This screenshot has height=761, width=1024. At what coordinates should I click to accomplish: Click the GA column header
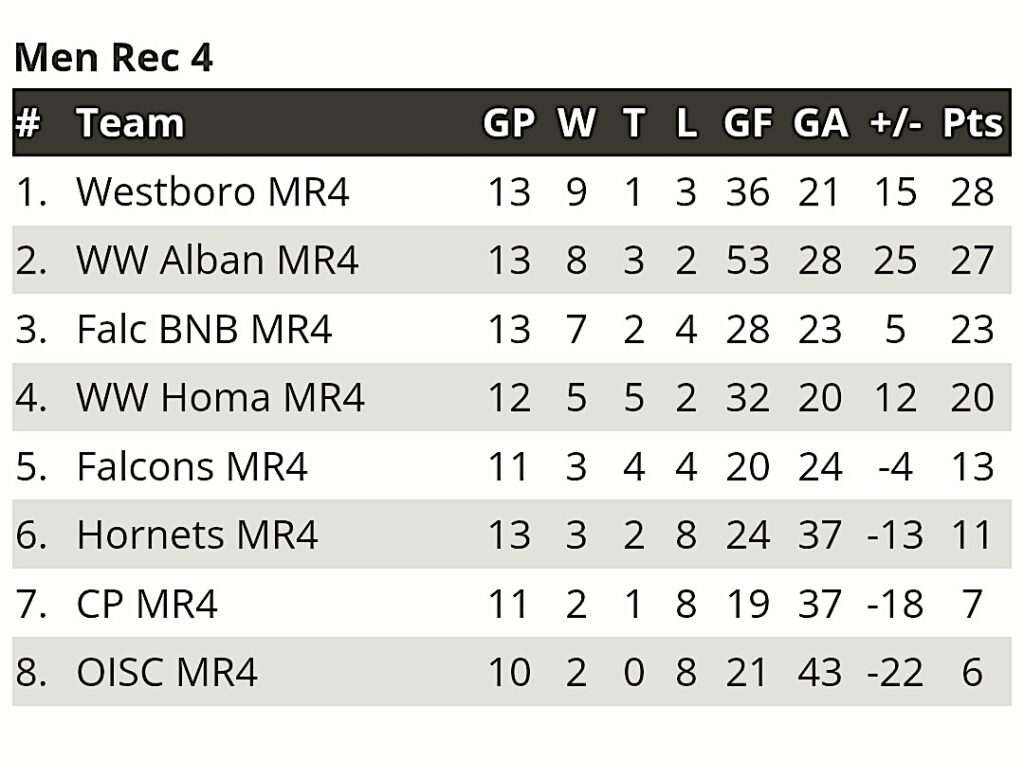[820, 123]
